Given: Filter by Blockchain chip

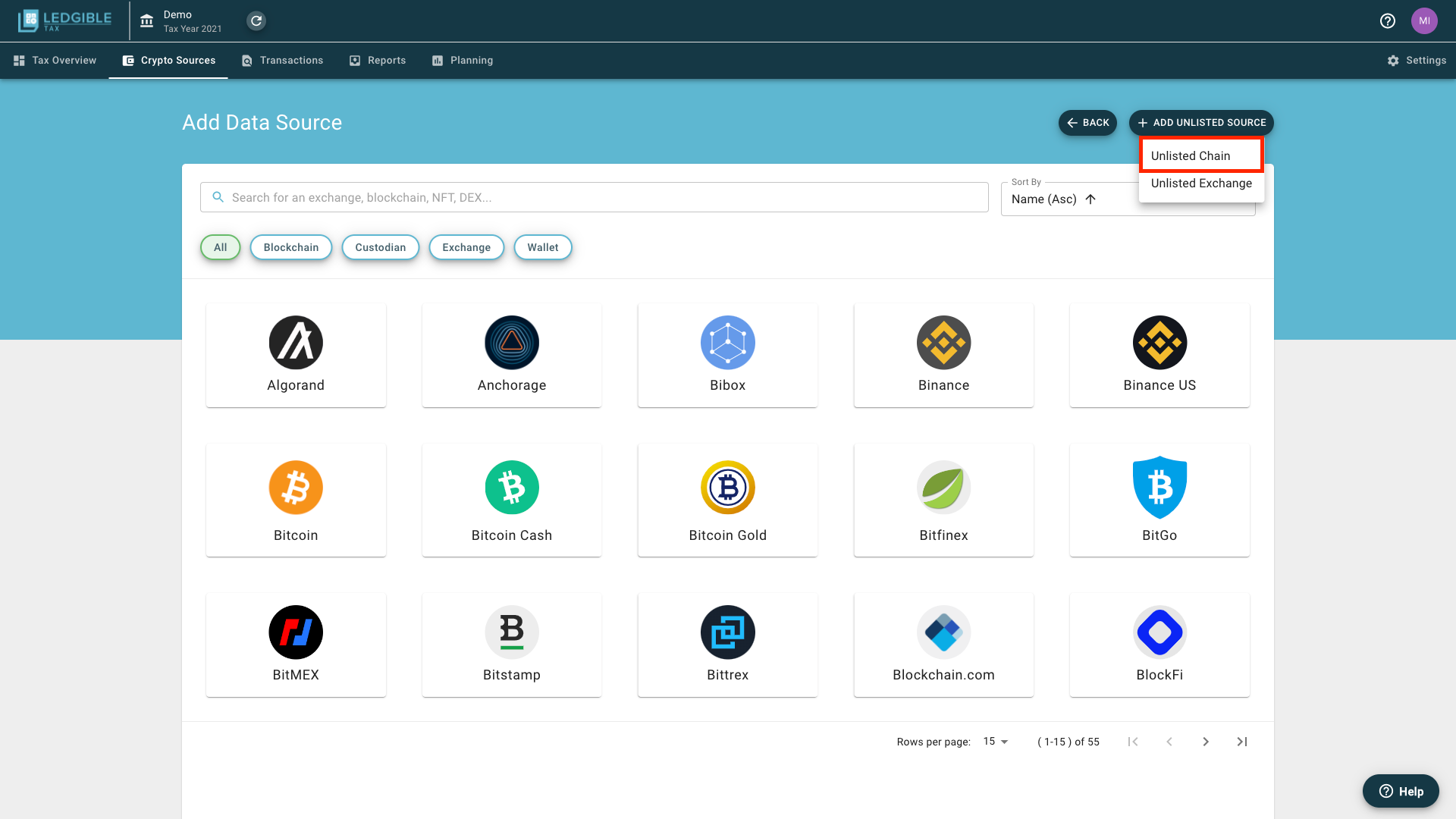Looking at the screenshot, I should coord(291,247).
